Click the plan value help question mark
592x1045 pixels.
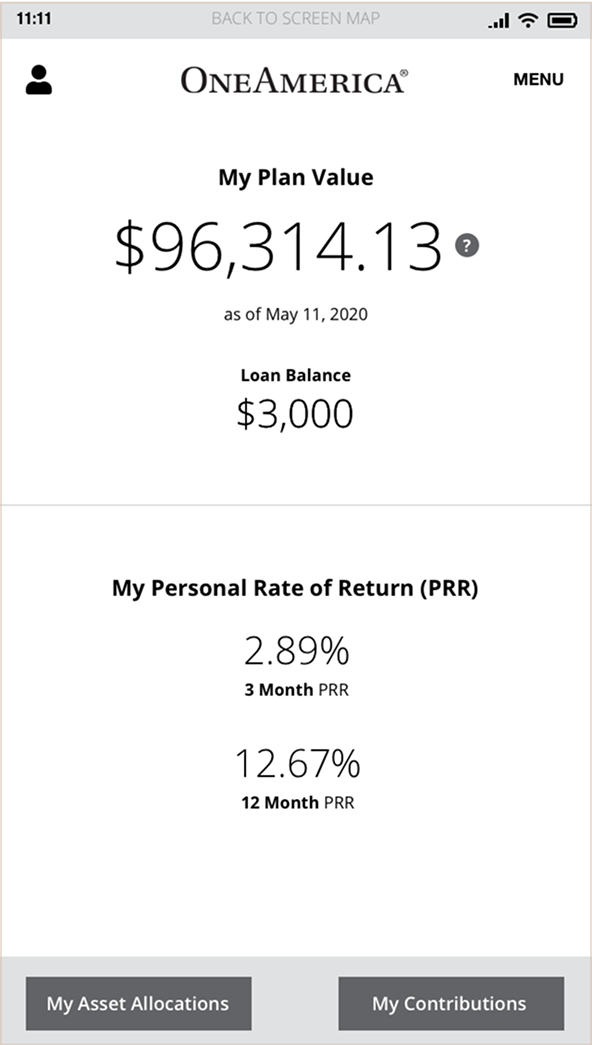pos(467,245)
